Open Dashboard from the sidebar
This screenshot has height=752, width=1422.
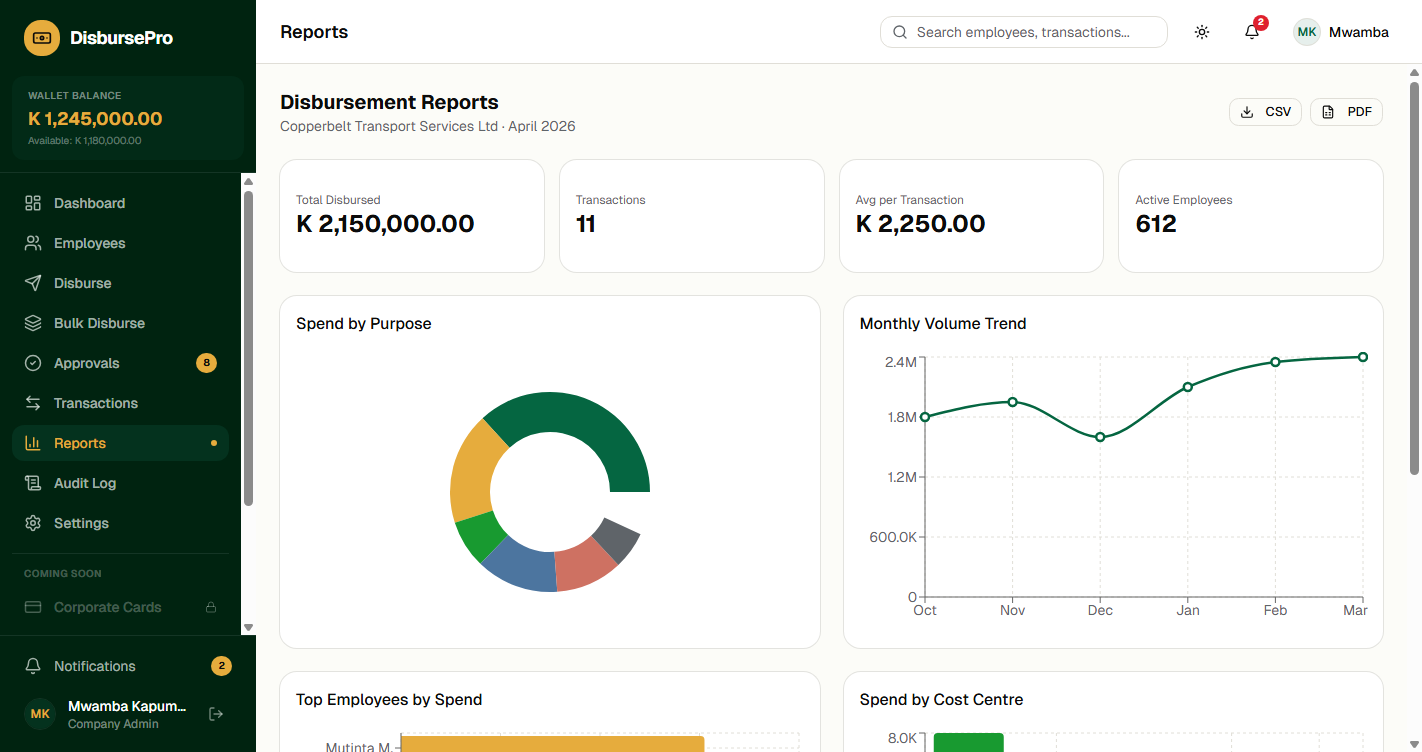point(120,203)
